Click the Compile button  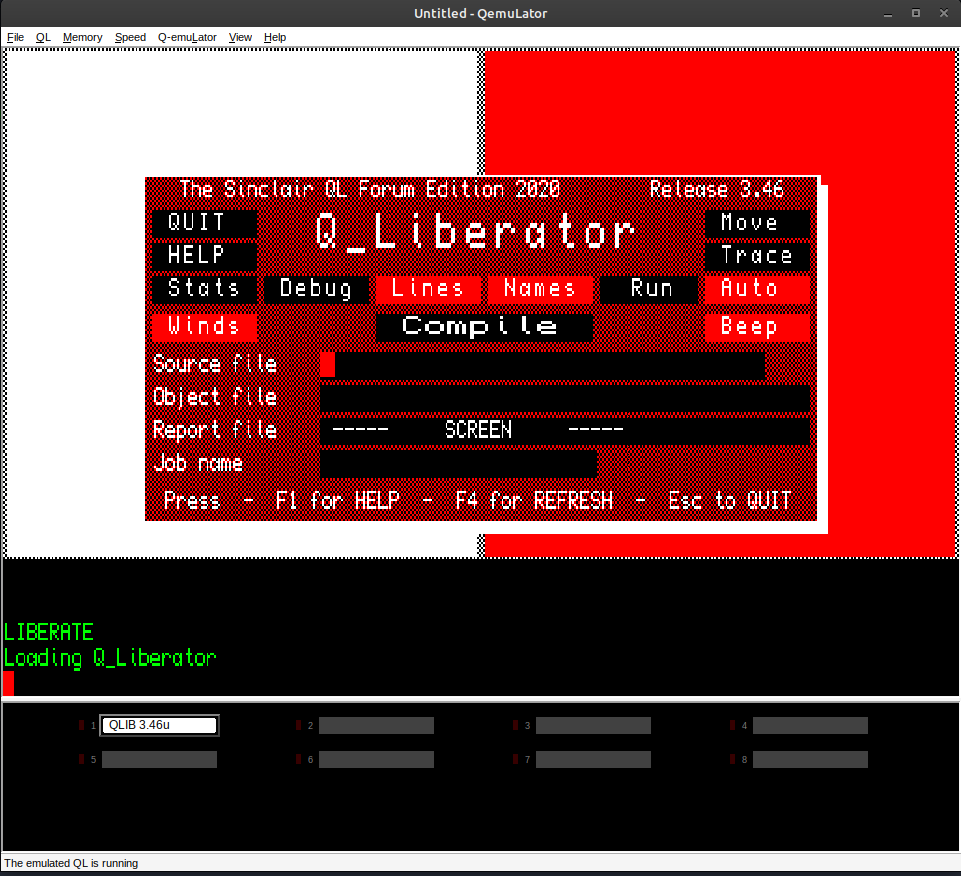point(484,327)
